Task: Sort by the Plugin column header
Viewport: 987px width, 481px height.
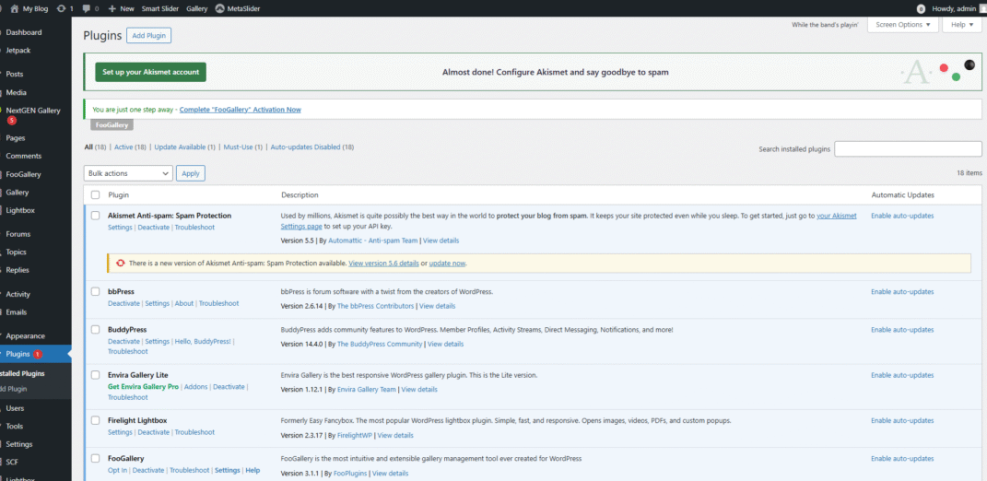Action: [x=118, y=195]
